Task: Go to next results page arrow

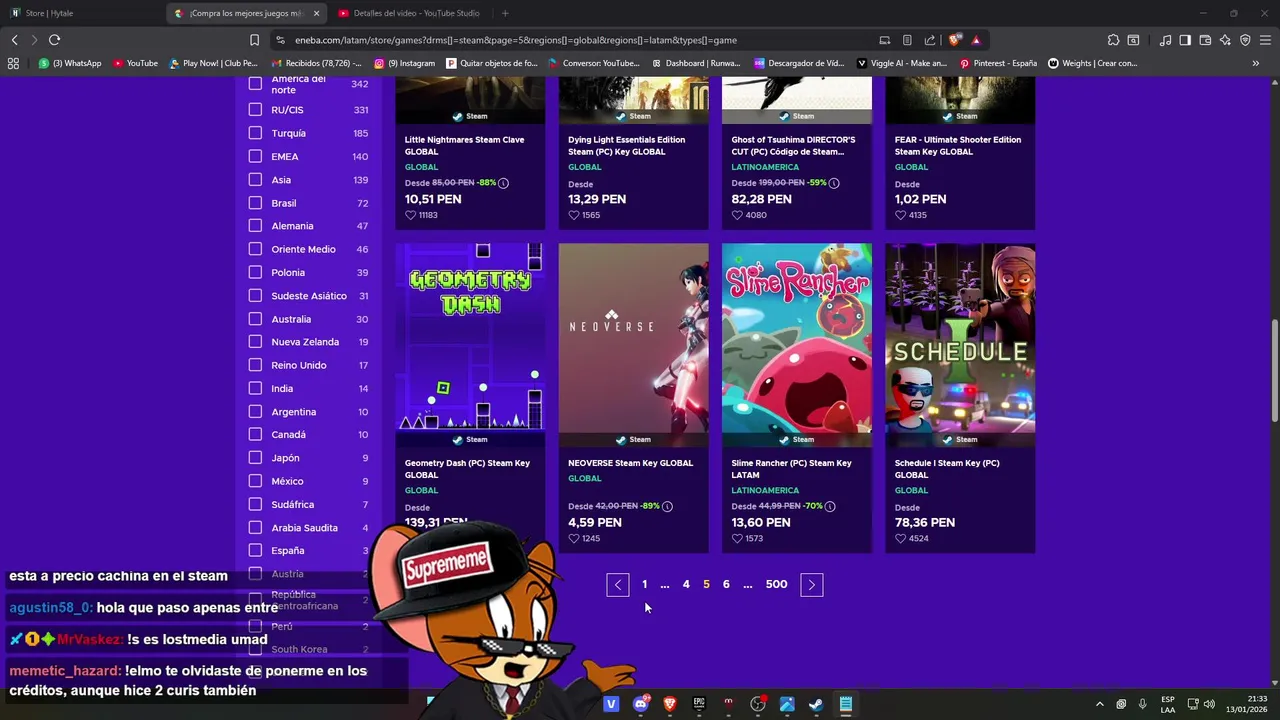Action: click(812, 585)
